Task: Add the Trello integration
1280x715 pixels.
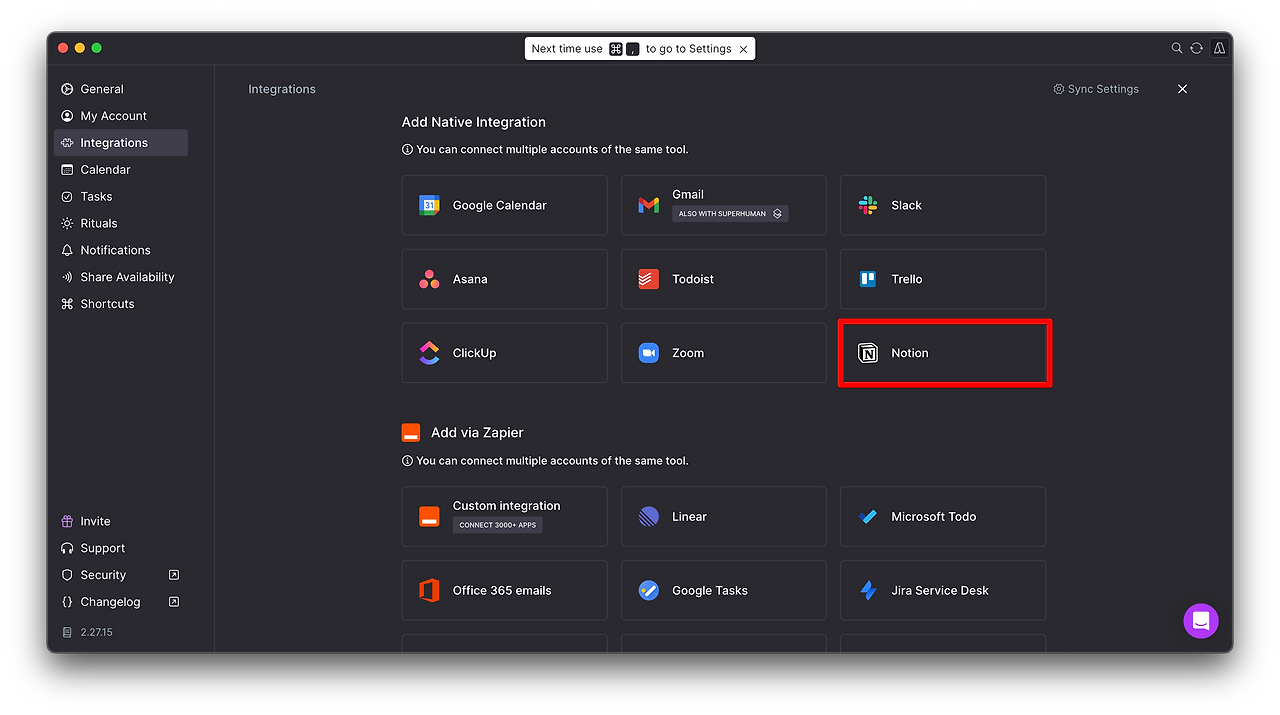Action: point(943,279)
